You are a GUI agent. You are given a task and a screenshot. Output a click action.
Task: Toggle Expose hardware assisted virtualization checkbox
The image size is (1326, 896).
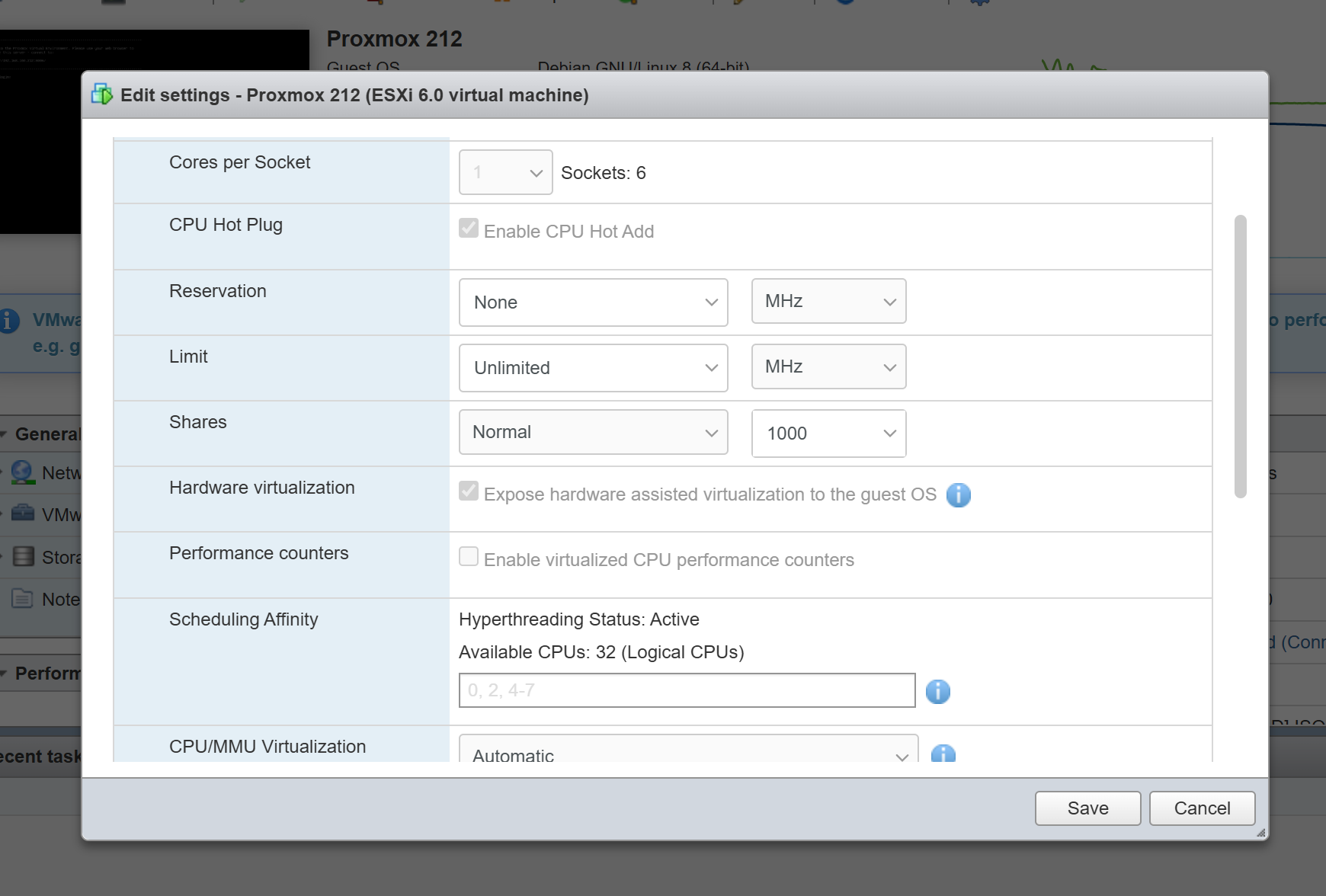click(469, 491)
